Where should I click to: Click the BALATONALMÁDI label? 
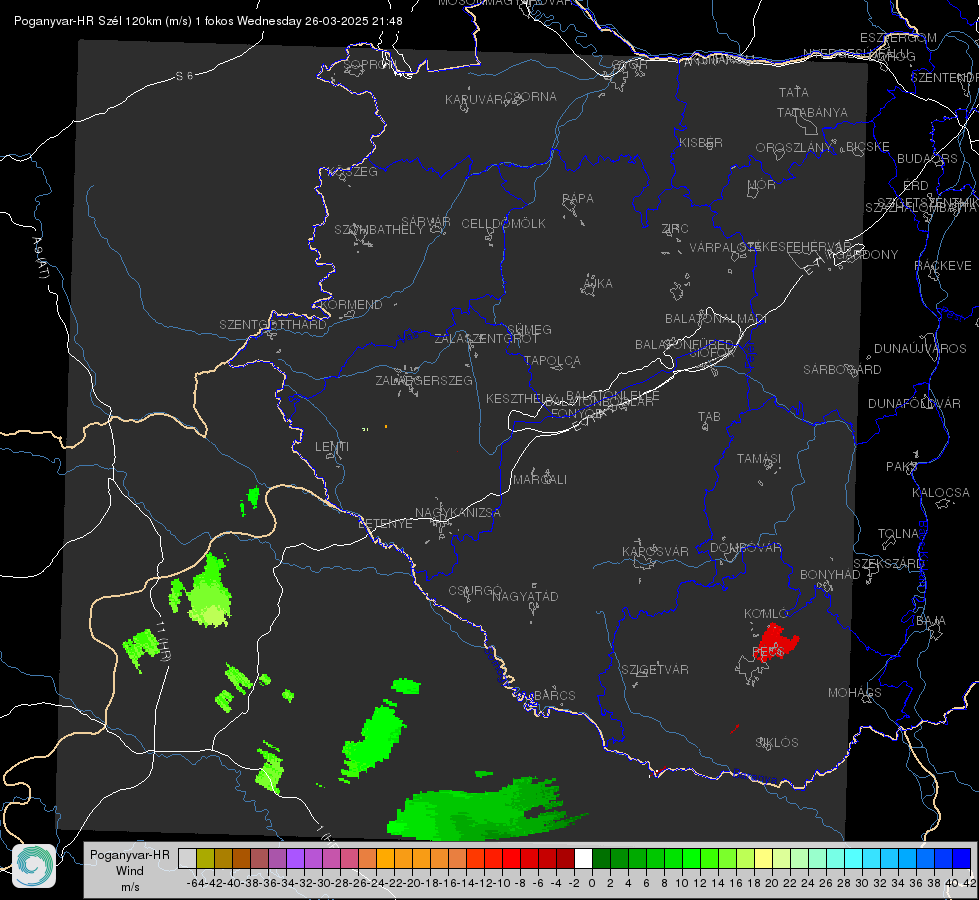[x=716, y=319]
